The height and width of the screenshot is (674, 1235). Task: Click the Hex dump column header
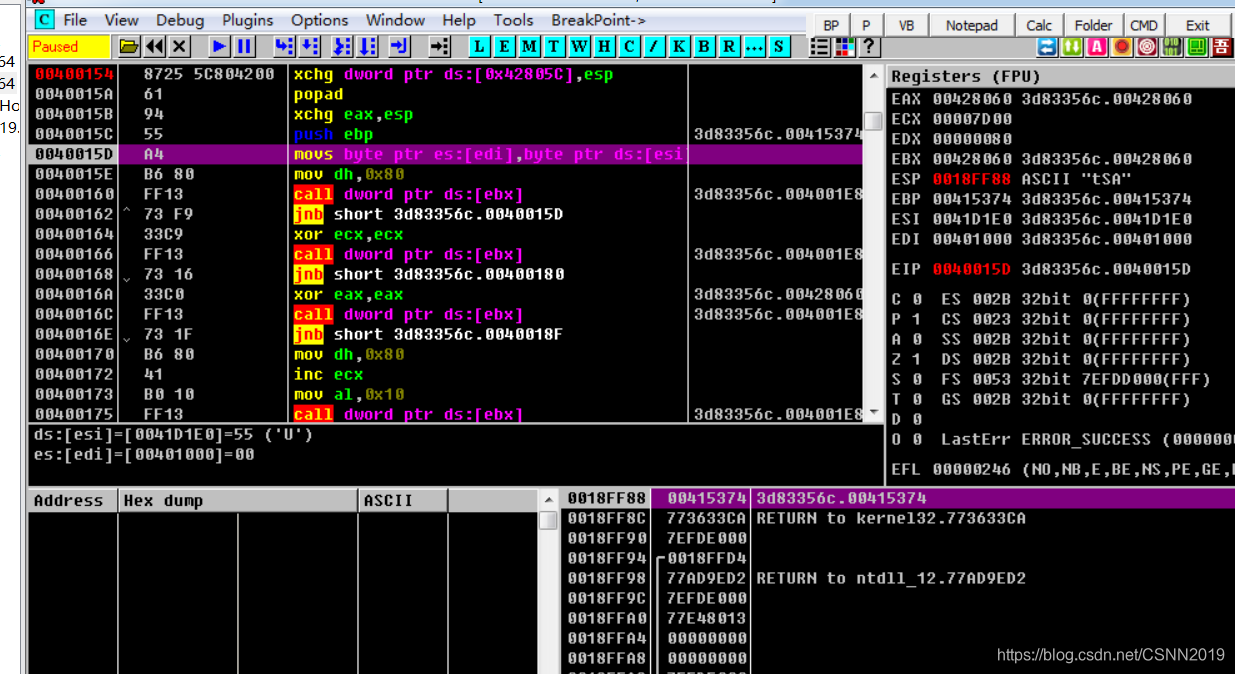click(238, 500)
